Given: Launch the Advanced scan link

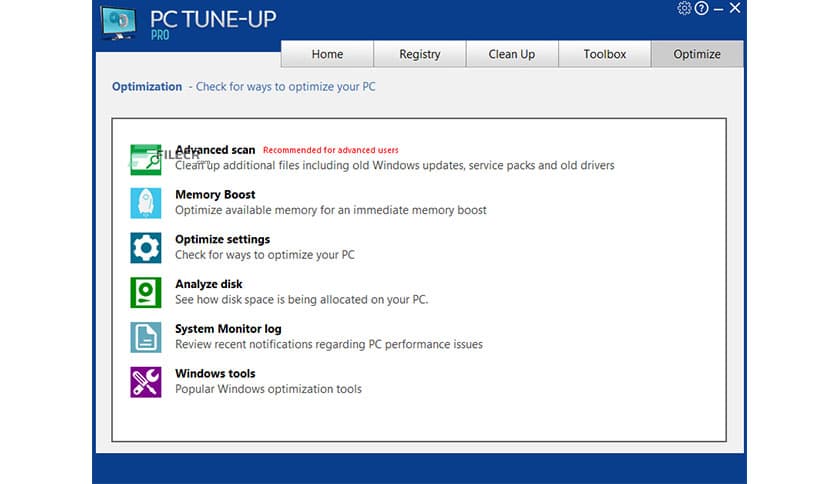Looking at the screenshot, I should tap(215, 150).
